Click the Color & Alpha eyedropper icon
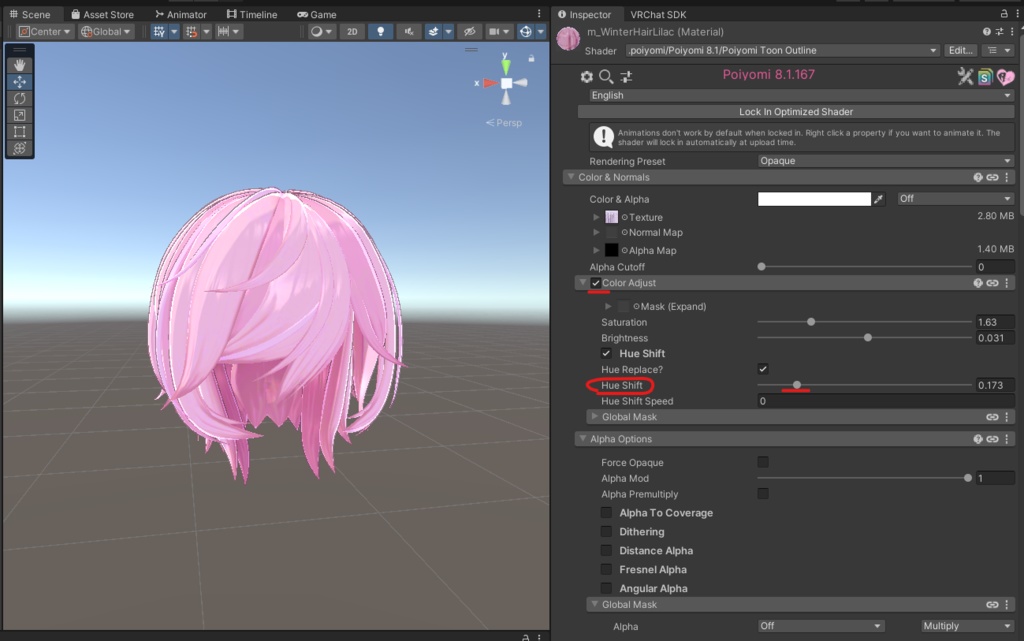1024x641 pixels. 878,199
